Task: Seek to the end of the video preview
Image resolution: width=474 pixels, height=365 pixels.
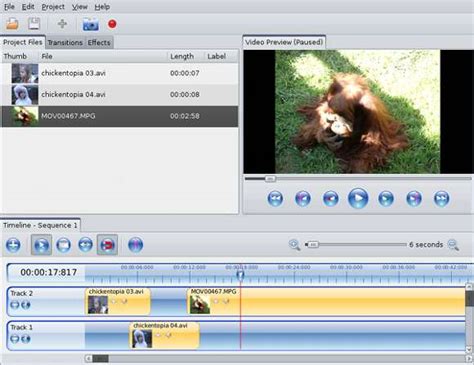Action: tap(442, 199)
